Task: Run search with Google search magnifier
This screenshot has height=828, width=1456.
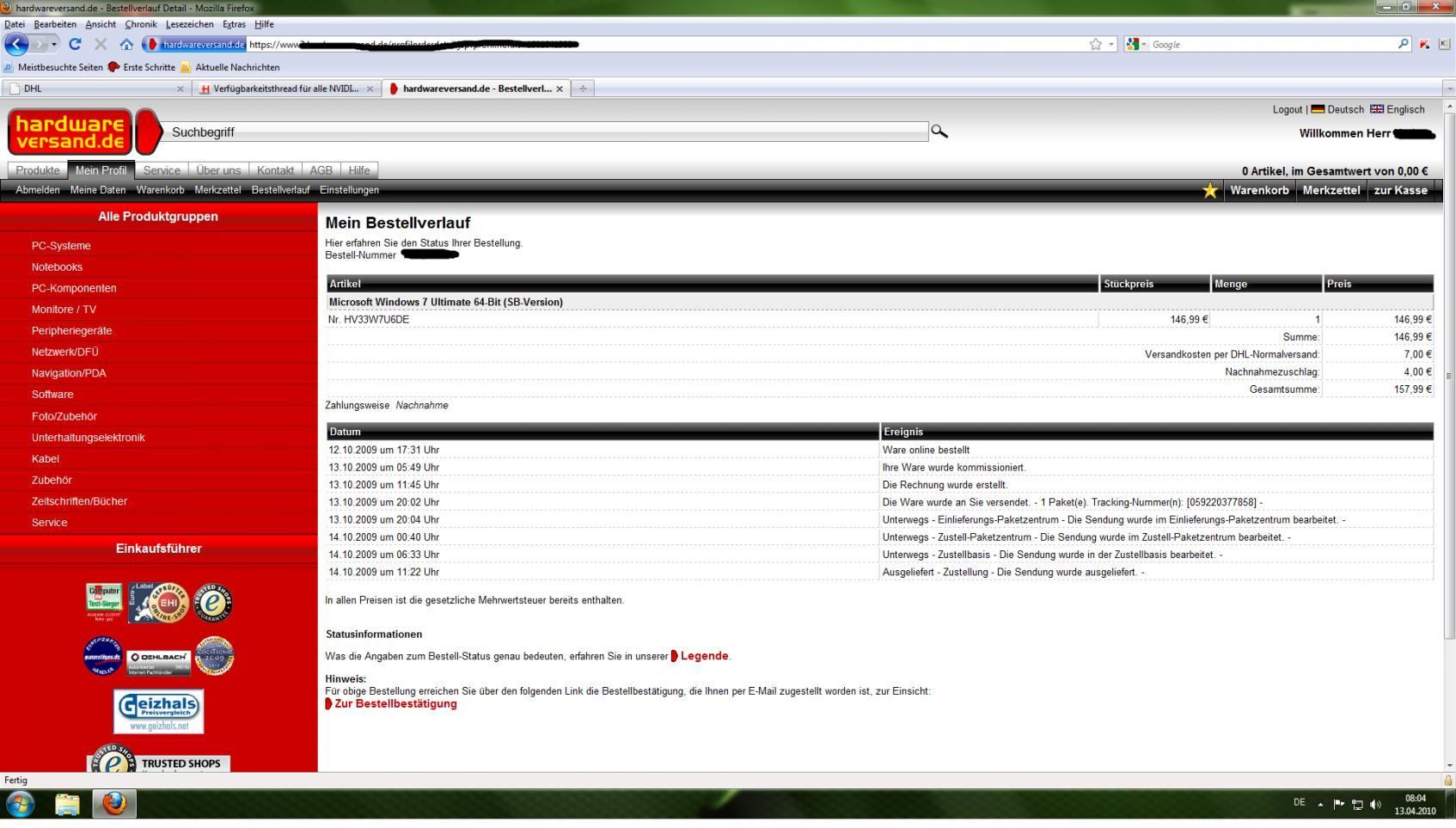Action: 1404,44
